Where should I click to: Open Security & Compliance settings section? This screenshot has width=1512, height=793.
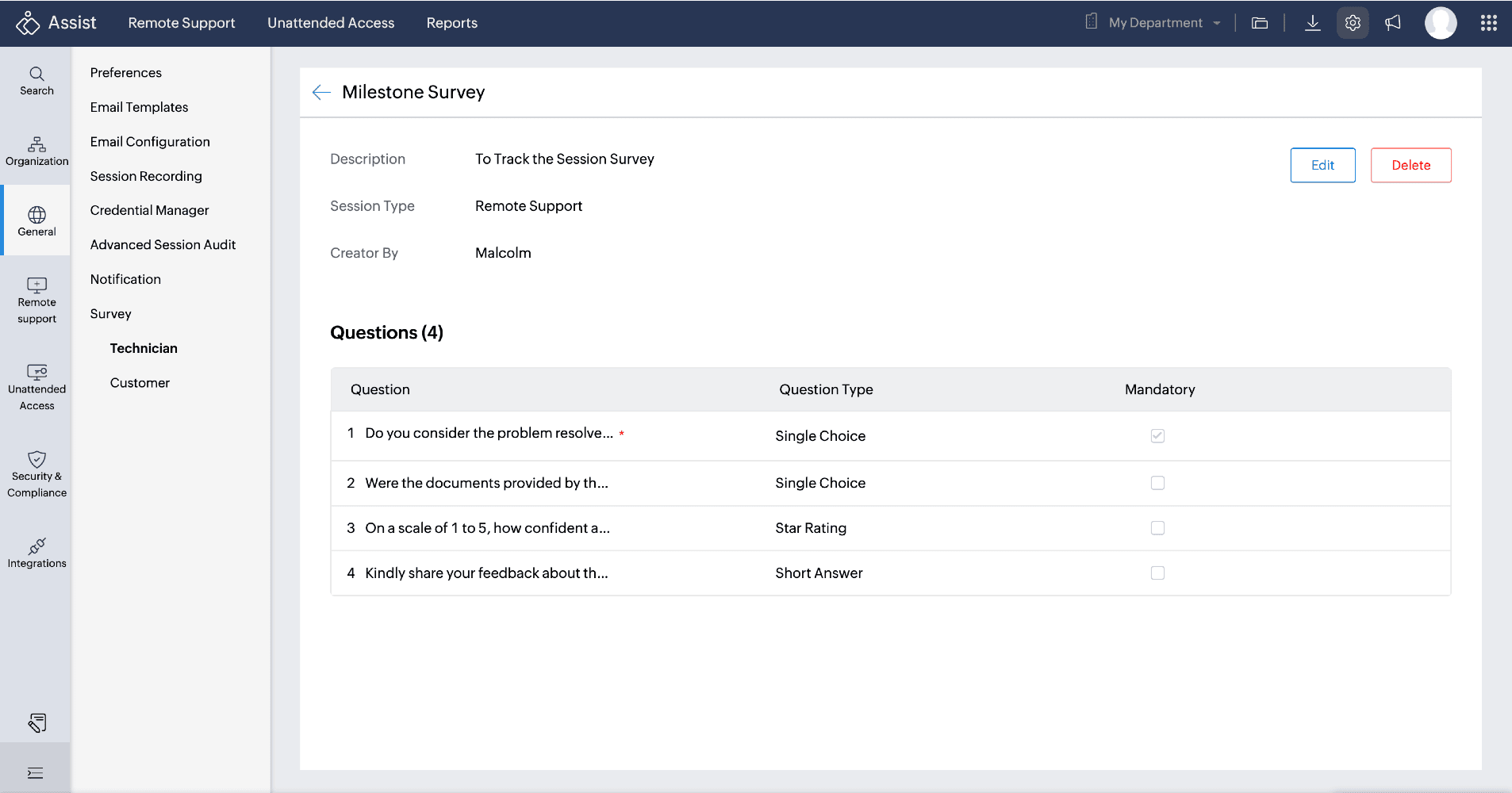point(36,474)
